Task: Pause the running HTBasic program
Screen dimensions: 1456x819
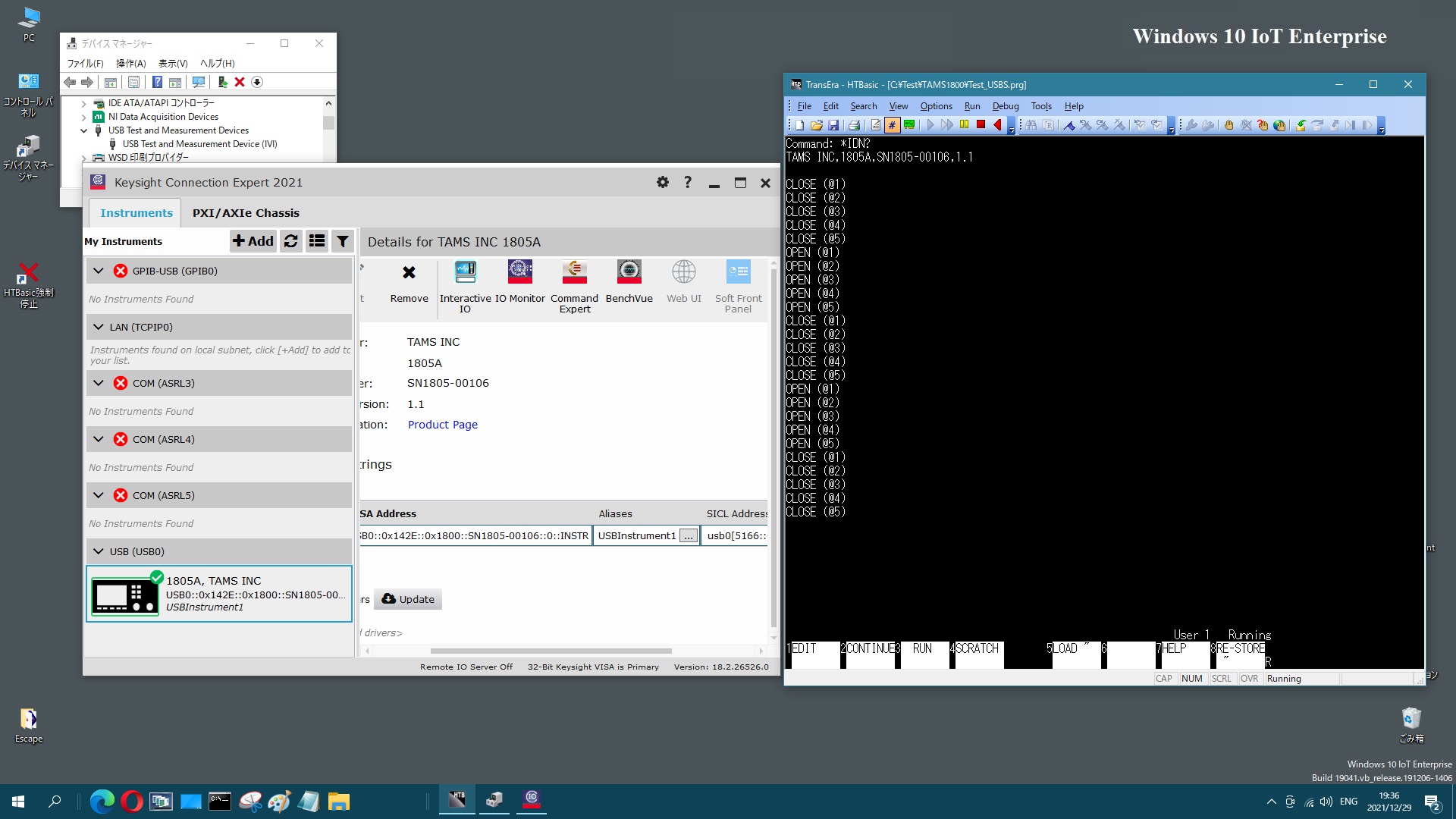Action: 964,125
